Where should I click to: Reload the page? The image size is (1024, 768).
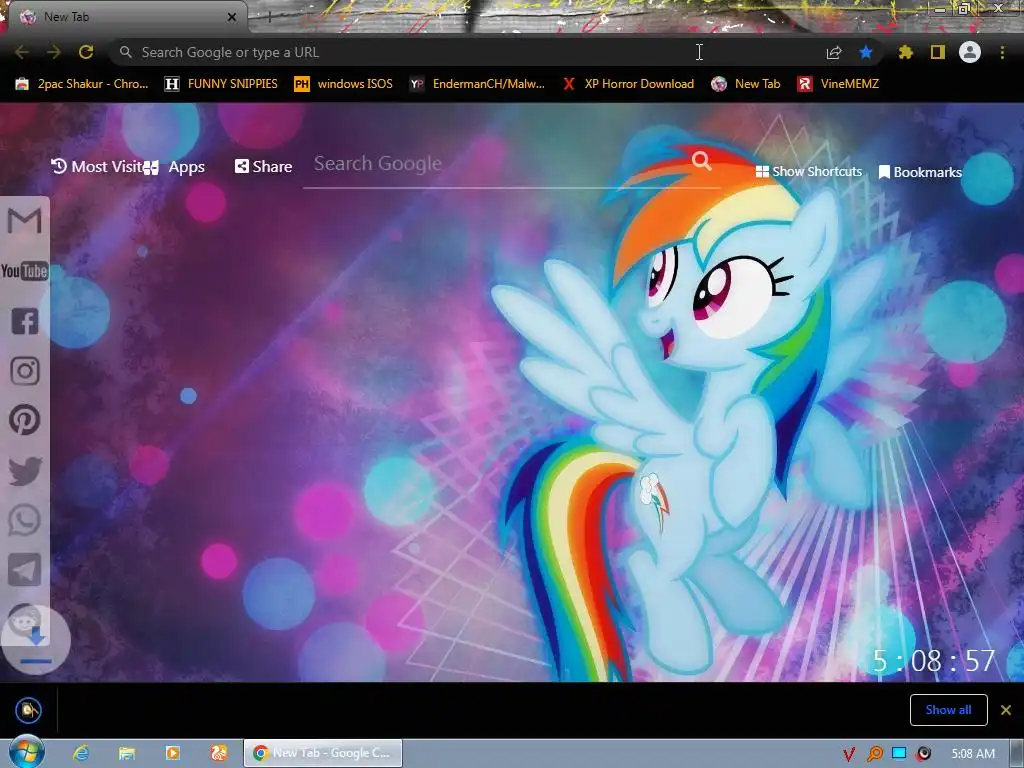86,52
